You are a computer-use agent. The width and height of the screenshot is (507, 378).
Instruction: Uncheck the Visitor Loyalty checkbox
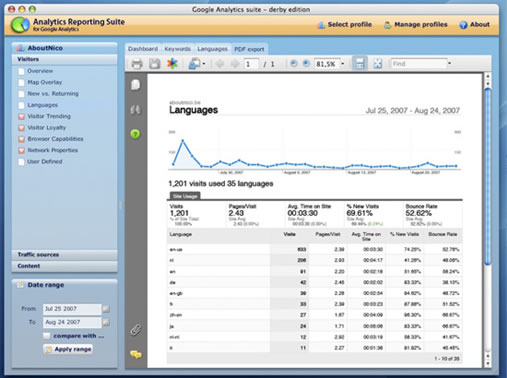tap(21, 128)
